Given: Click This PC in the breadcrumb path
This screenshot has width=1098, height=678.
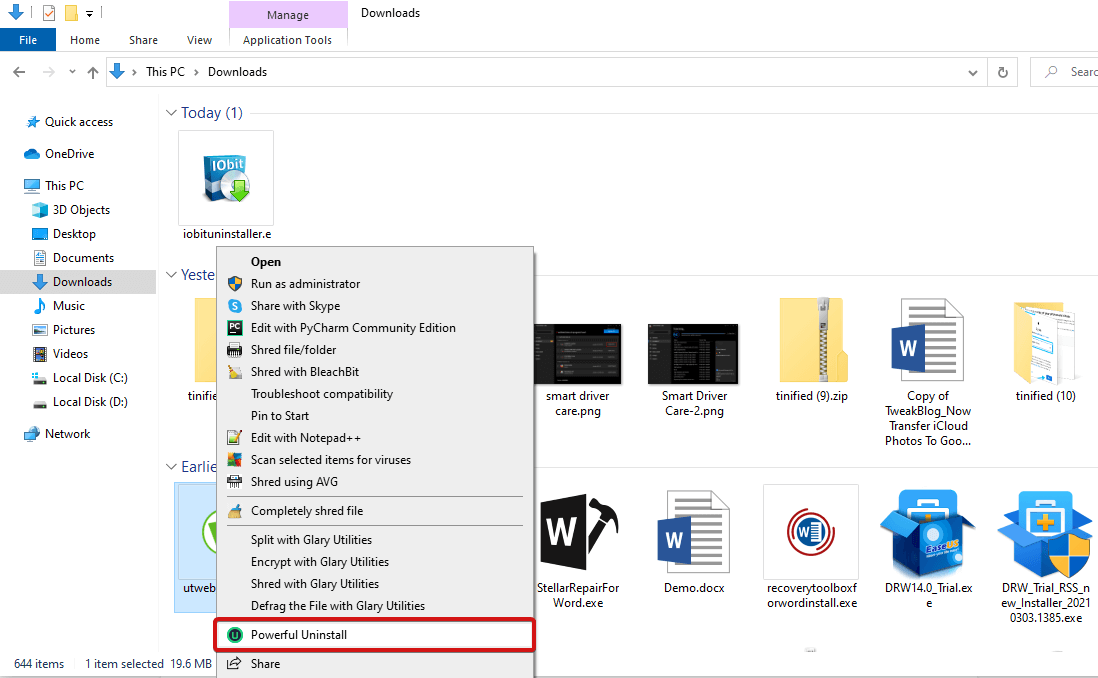Looking at the screenshot, I should coord(165,71).
